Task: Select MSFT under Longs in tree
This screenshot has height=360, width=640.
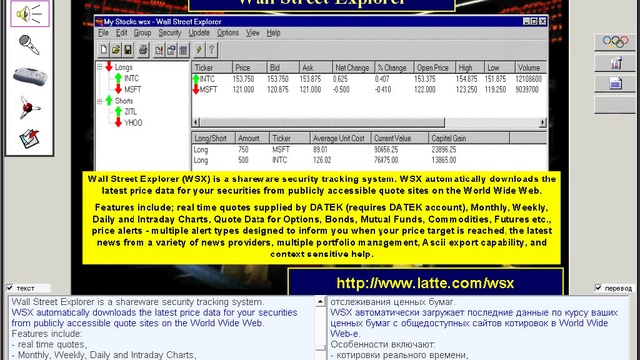Action: (x=133, y=89)
